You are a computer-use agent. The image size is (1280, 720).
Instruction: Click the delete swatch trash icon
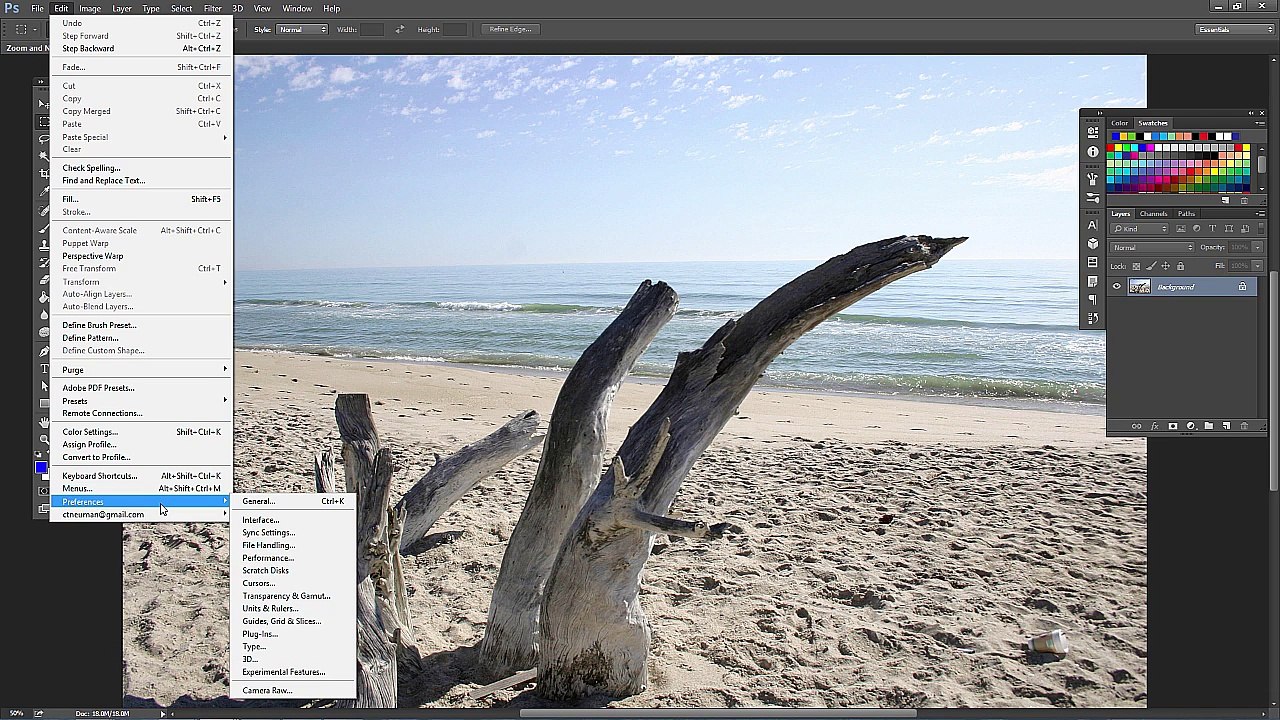point(1244,201)
